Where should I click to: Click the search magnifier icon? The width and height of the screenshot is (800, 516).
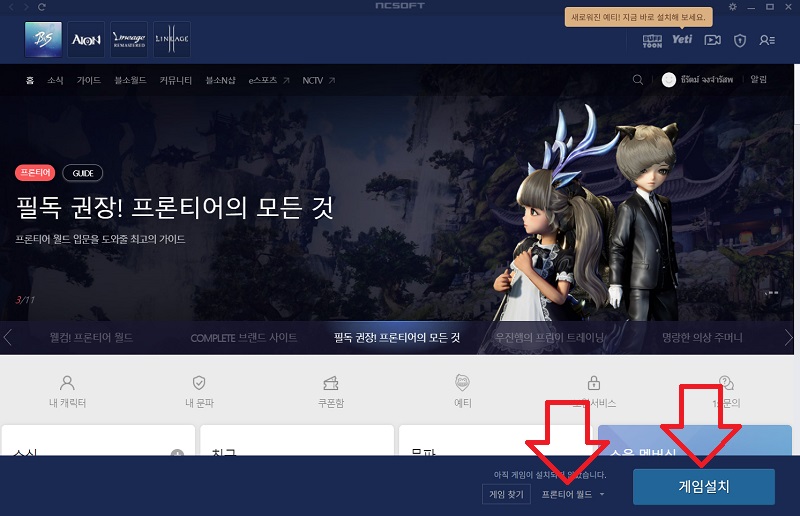point(638,80)
